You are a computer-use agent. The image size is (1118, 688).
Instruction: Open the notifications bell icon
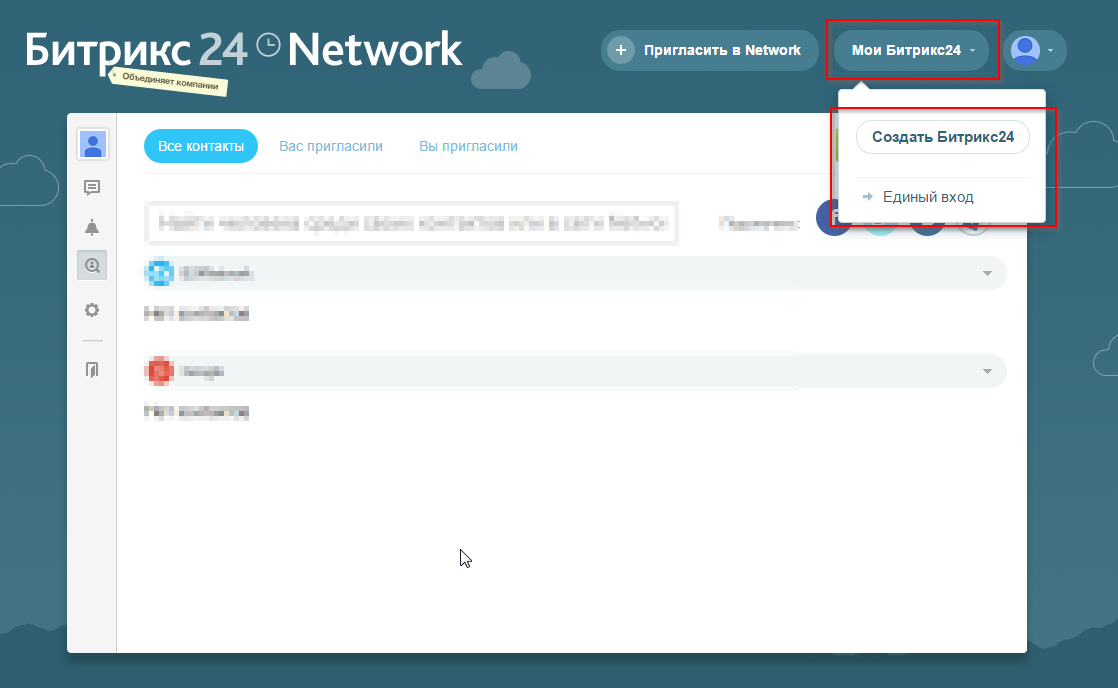92,227
